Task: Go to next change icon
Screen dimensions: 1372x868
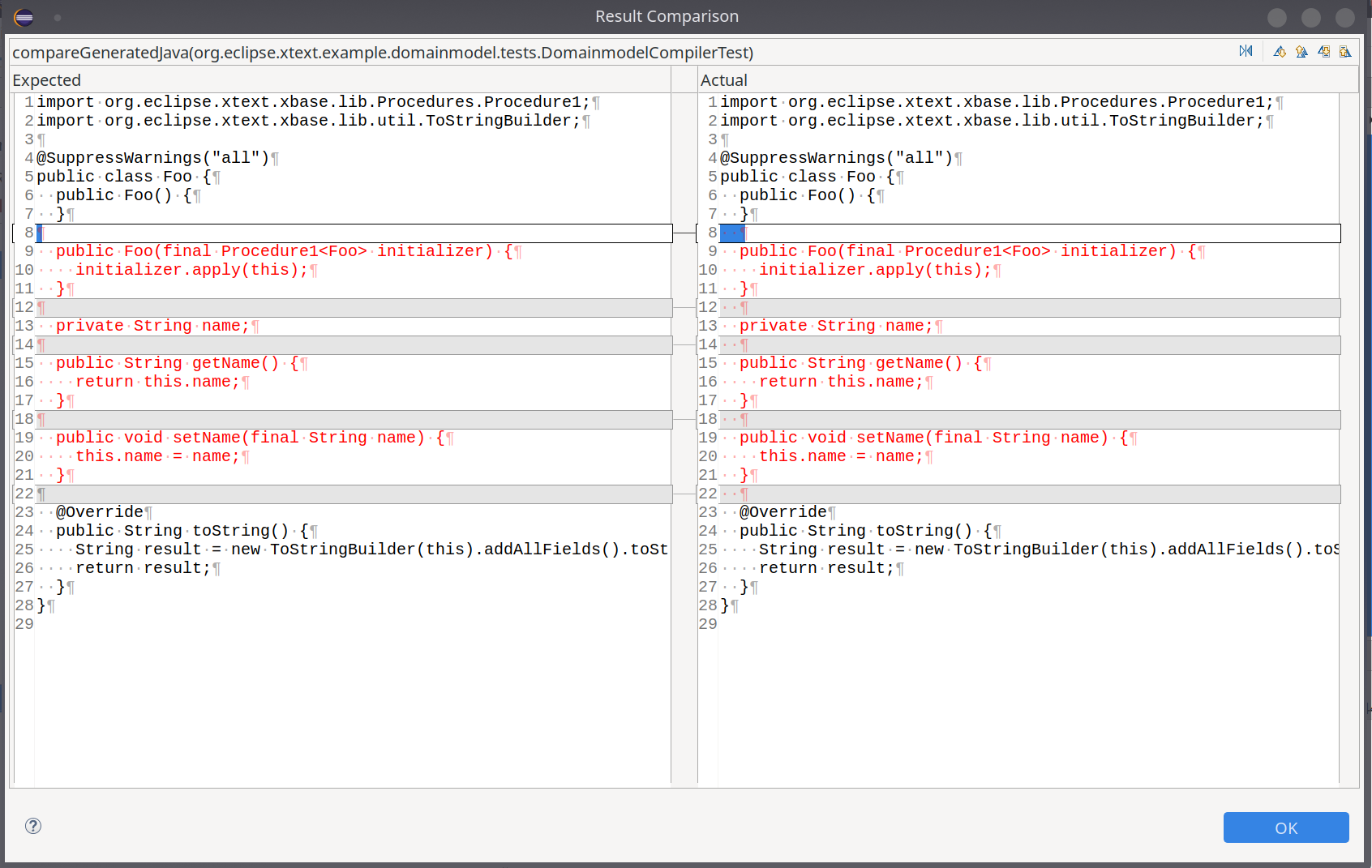Action: pyautogui.click(x=1323, y=51)
